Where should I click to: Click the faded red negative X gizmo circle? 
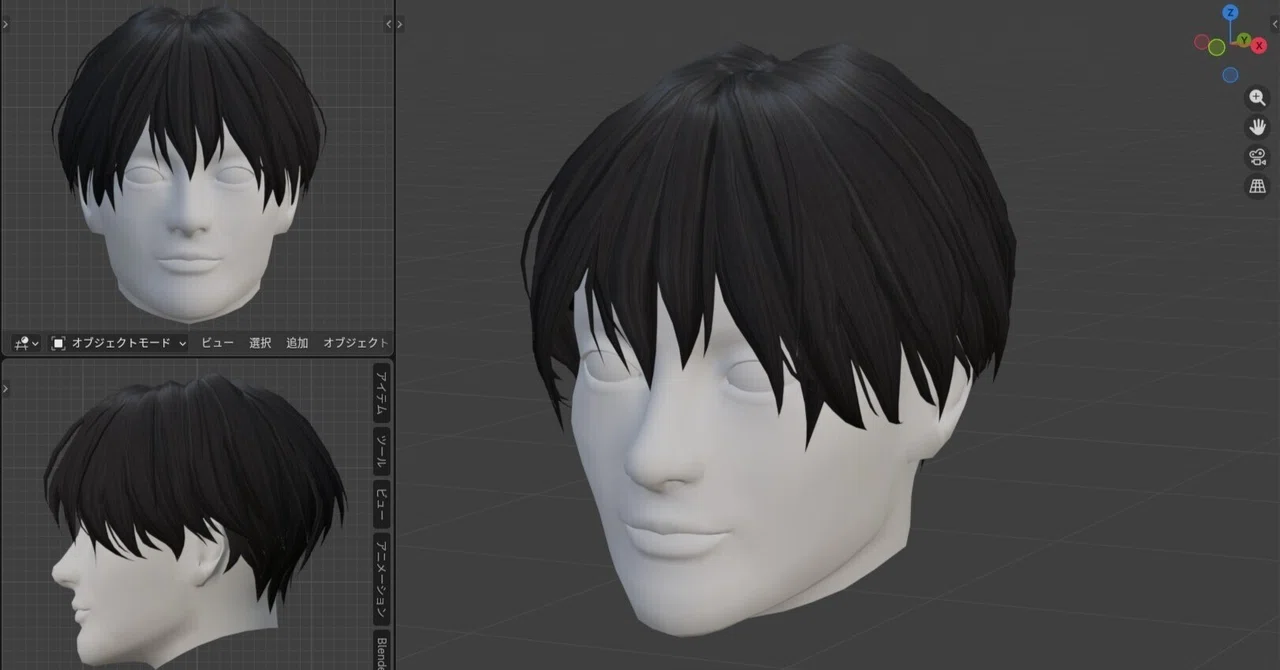click(1202, 42)
